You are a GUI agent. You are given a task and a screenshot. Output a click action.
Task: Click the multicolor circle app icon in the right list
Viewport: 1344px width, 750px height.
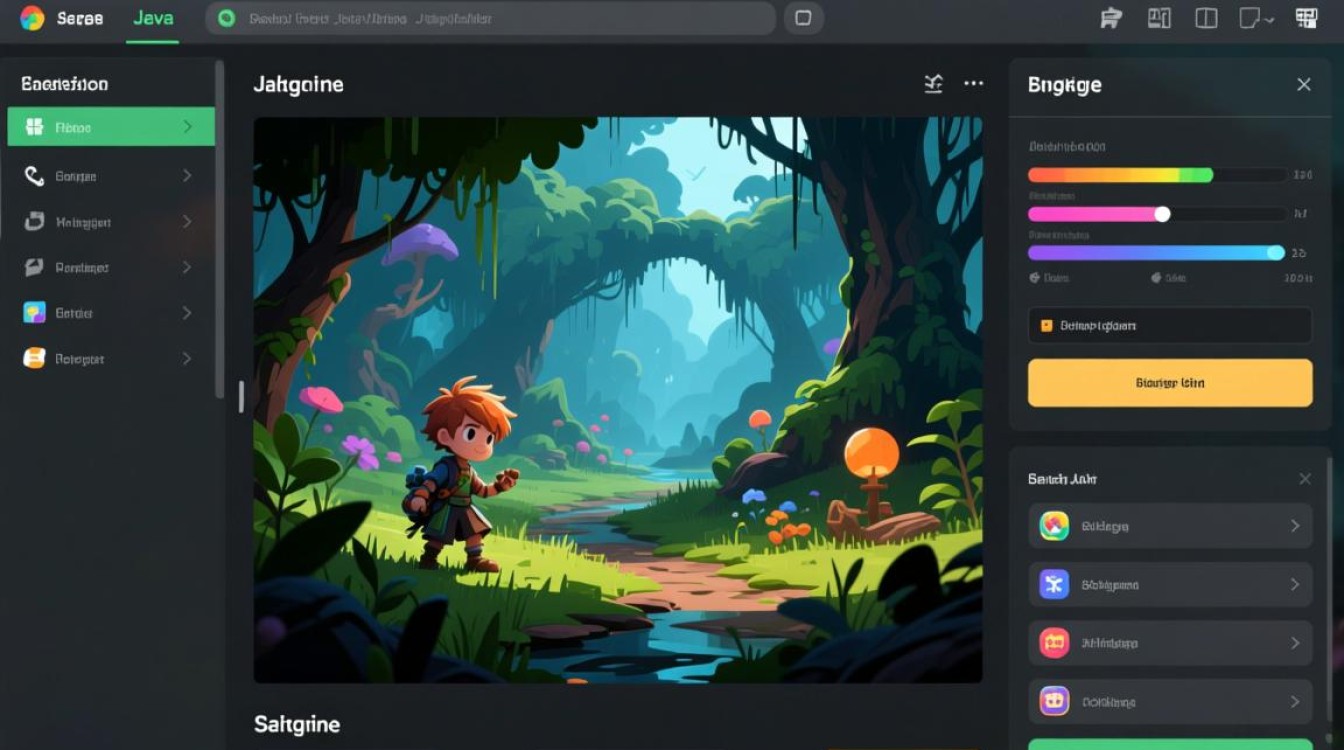(1054, 526)
